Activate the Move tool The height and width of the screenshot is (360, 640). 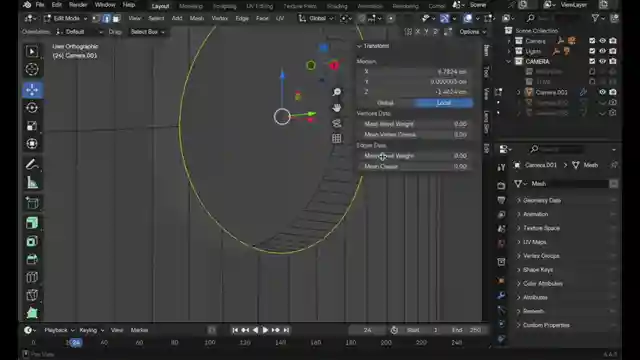(32, 90)
